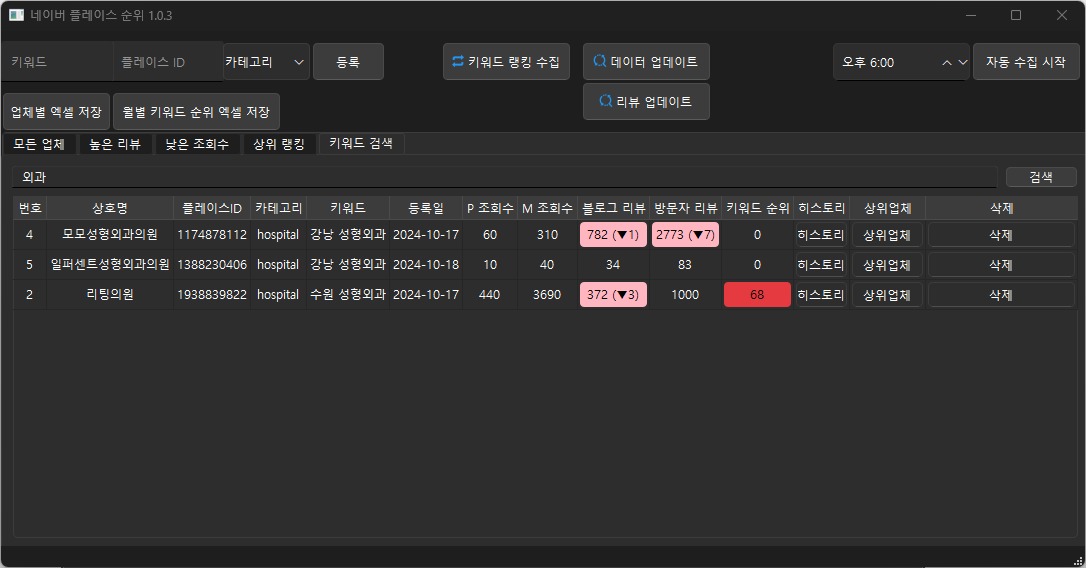1086x568 pixels.
Task: Click the pink 2773 (▼7) visitor review cell
Action: tap(686, 235)
